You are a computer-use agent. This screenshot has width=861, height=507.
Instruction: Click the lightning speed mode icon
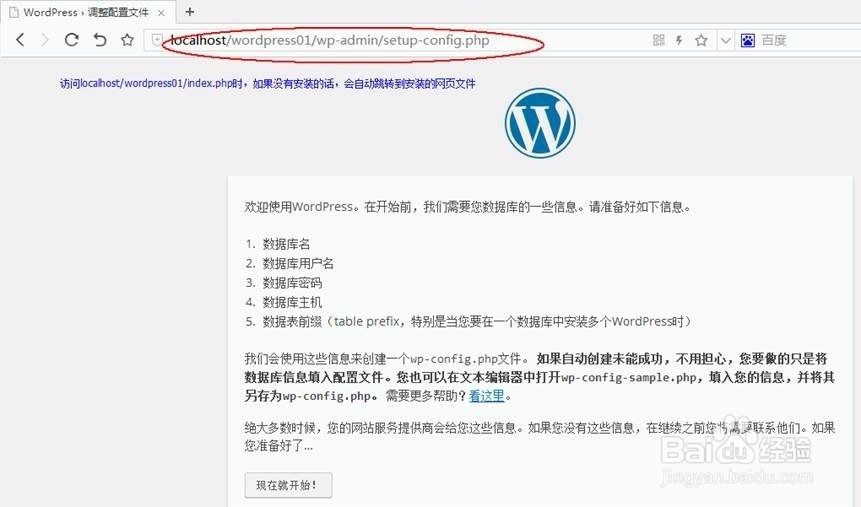679,40
